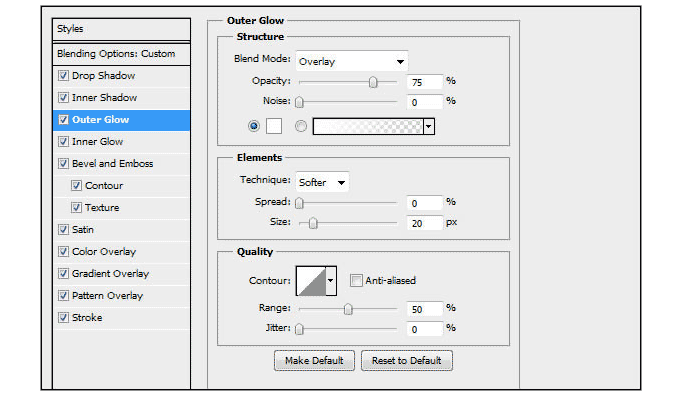Enable the Anti-aliased checkbox
The width and height of the screenshot is (680, 414).
(357, 281)
